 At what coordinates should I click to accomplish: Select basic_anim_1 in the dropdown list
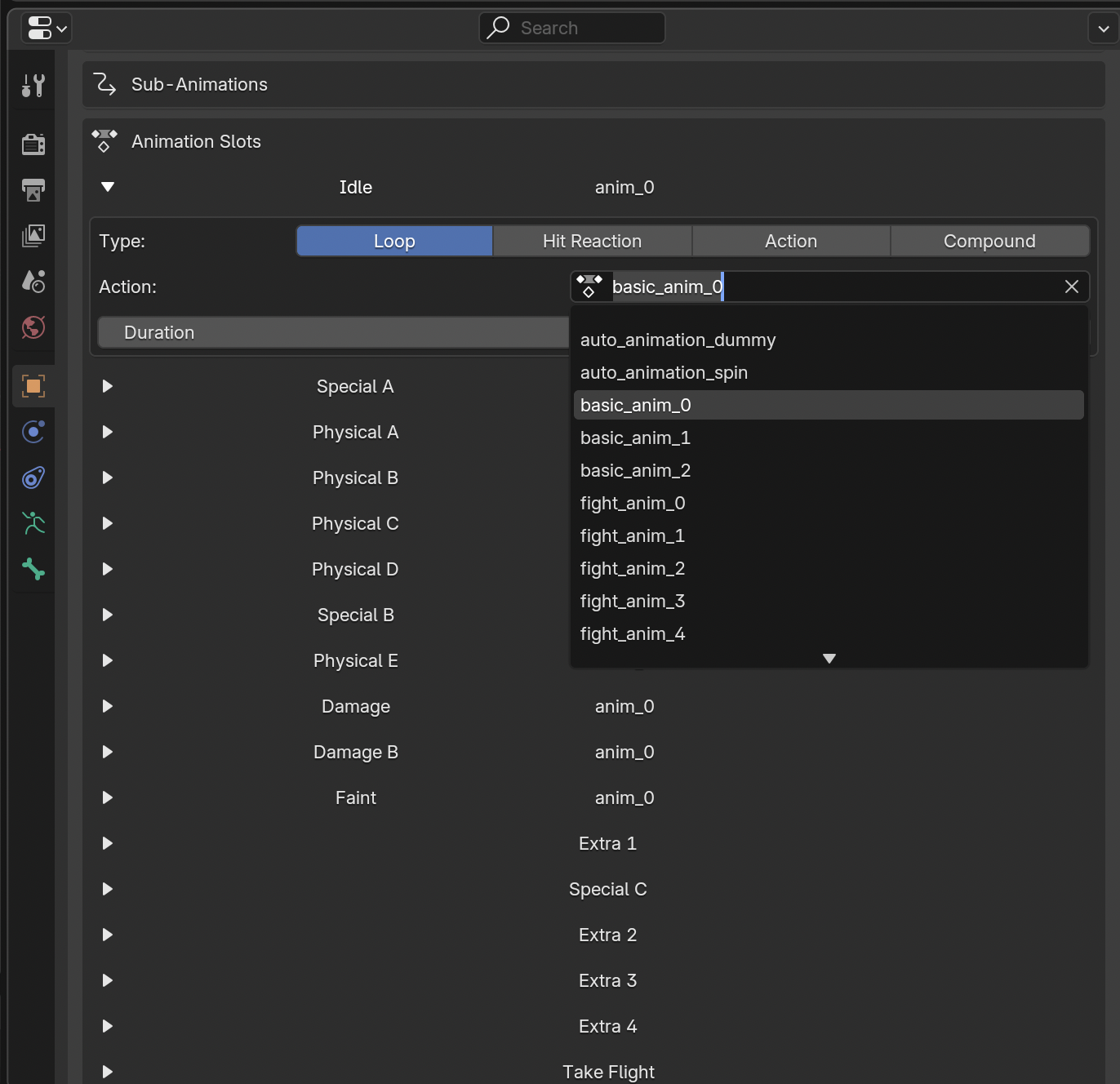829,438
